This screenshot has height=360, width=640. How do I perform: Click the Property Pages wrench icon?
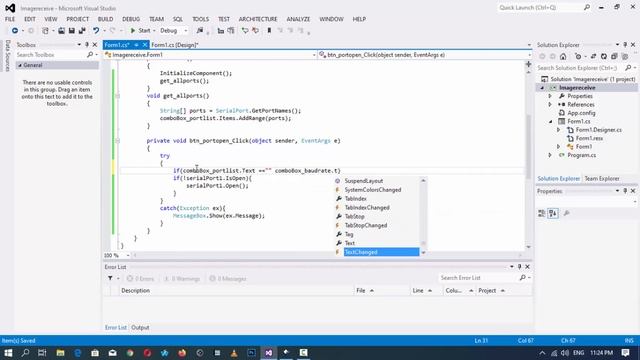coord(567,213)
